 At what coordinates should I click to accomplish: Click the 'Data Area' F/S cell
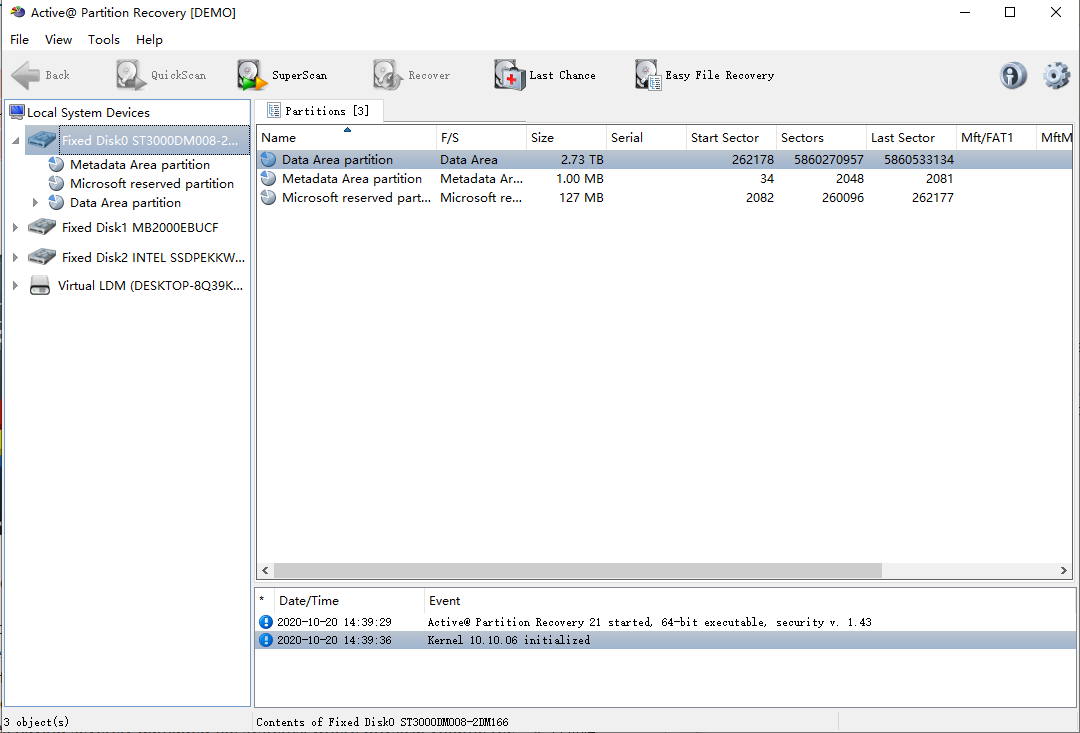[468, 160]
